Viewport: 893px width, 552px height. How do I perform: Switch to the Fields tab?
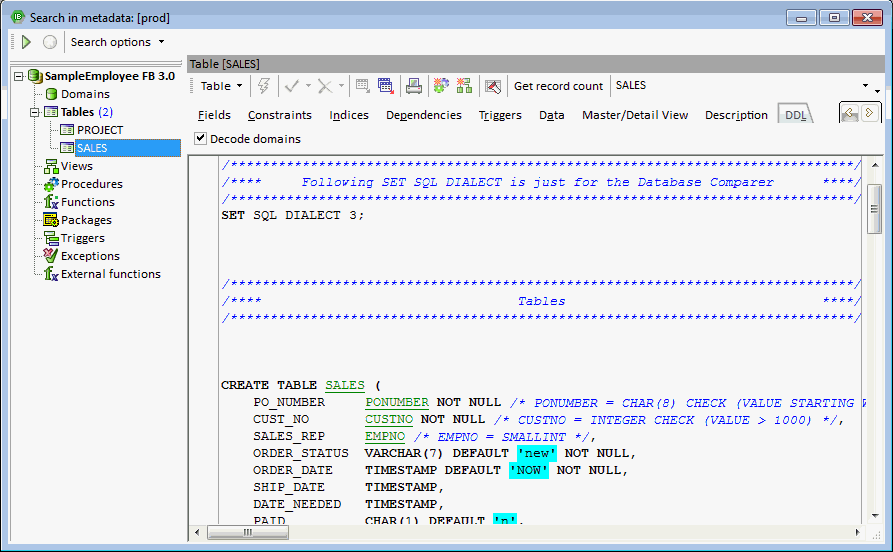214,115
